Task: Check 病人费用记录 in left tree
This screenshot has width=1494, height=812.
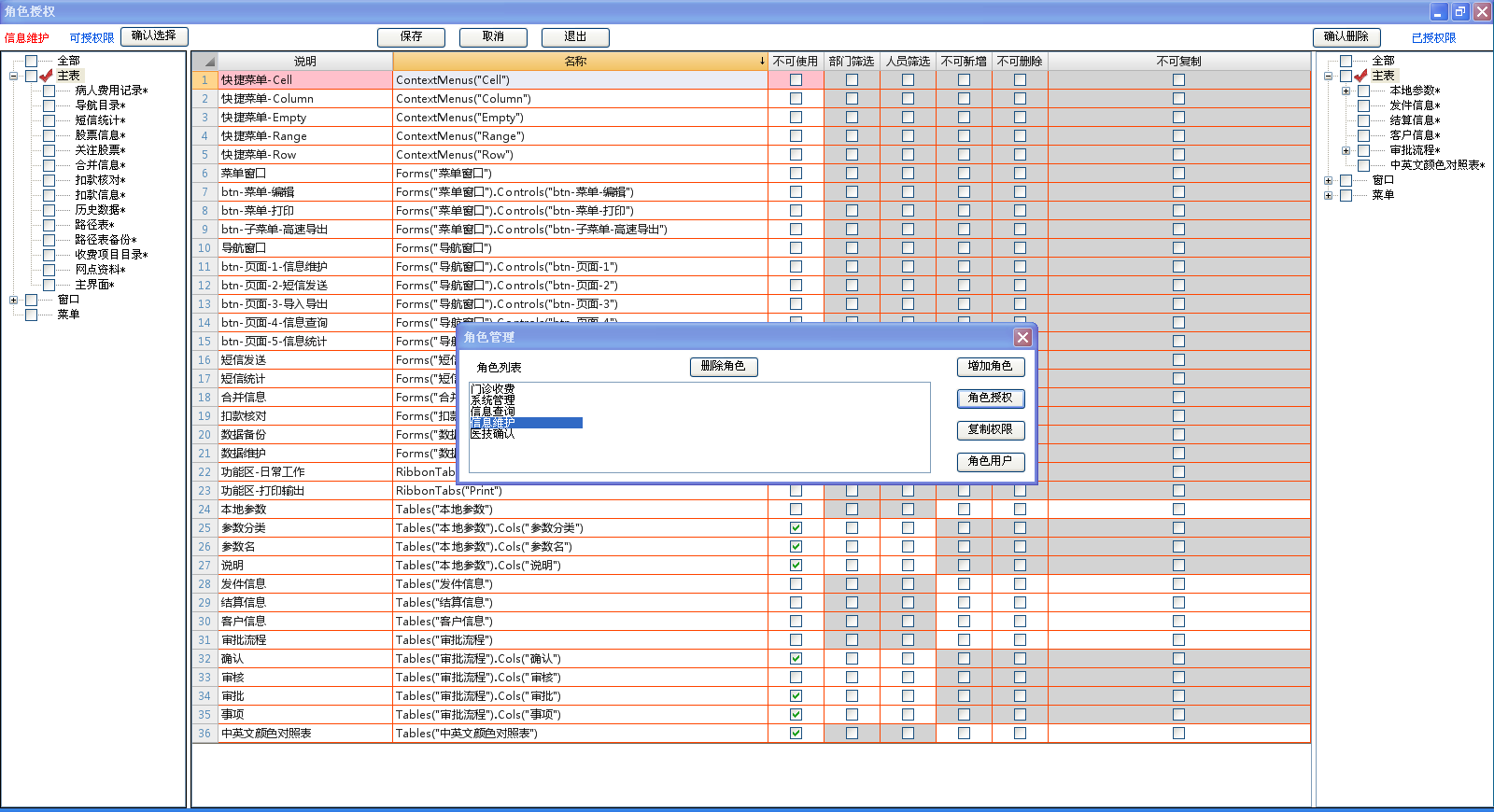Action: click(49, 91)
